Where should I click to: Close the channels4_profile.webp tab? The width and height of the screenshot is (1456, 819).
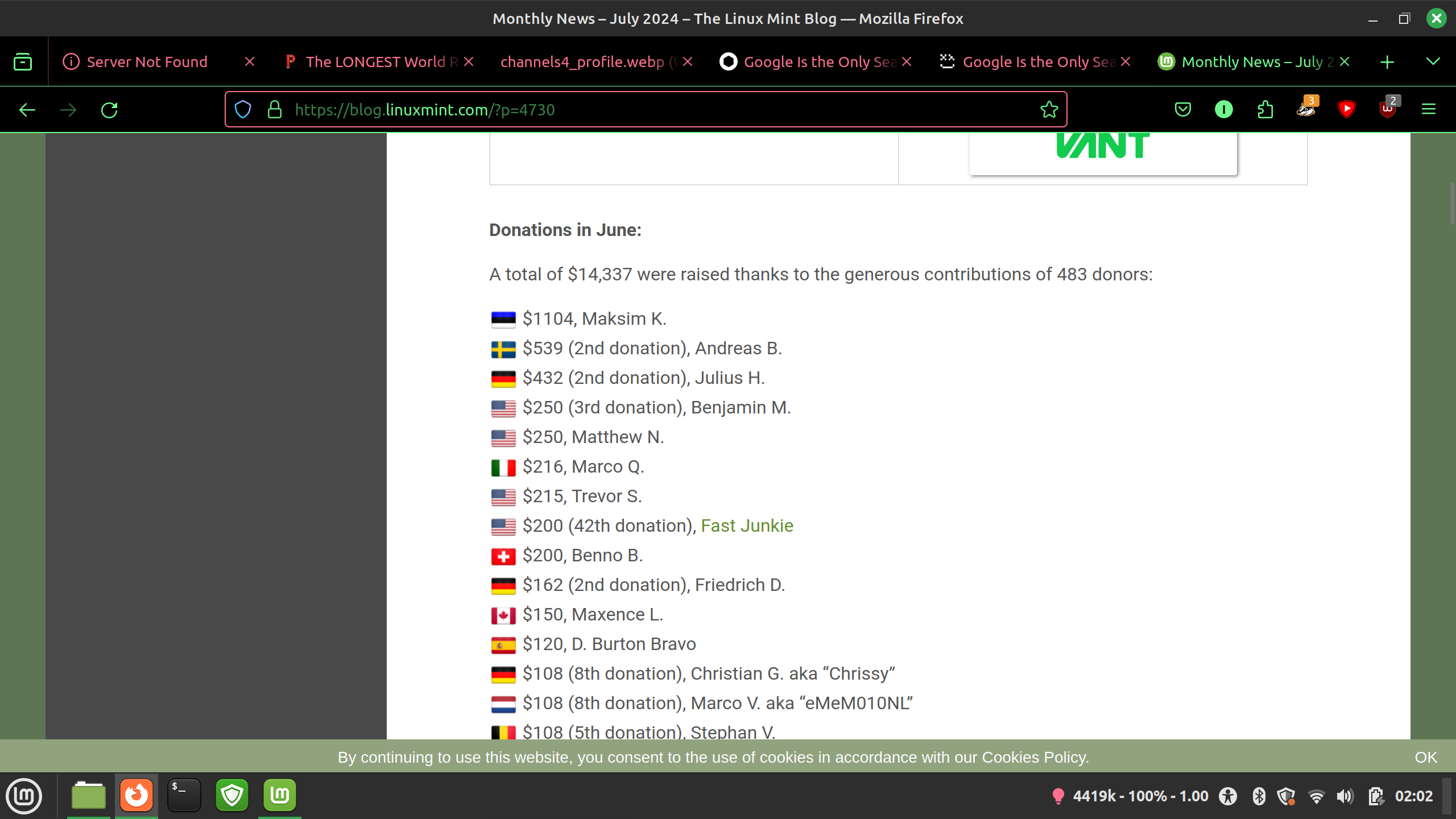tap(688, 61)
